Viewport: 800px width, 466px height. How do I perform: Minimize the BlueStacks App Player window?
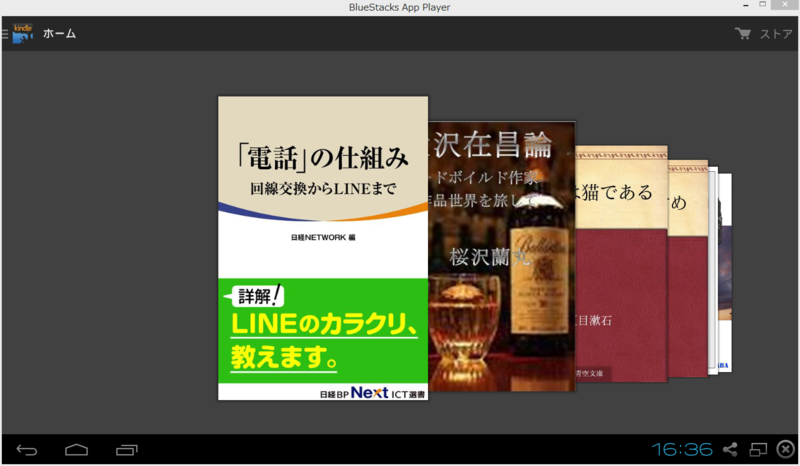pyautogui.click(x=745, y=5)
